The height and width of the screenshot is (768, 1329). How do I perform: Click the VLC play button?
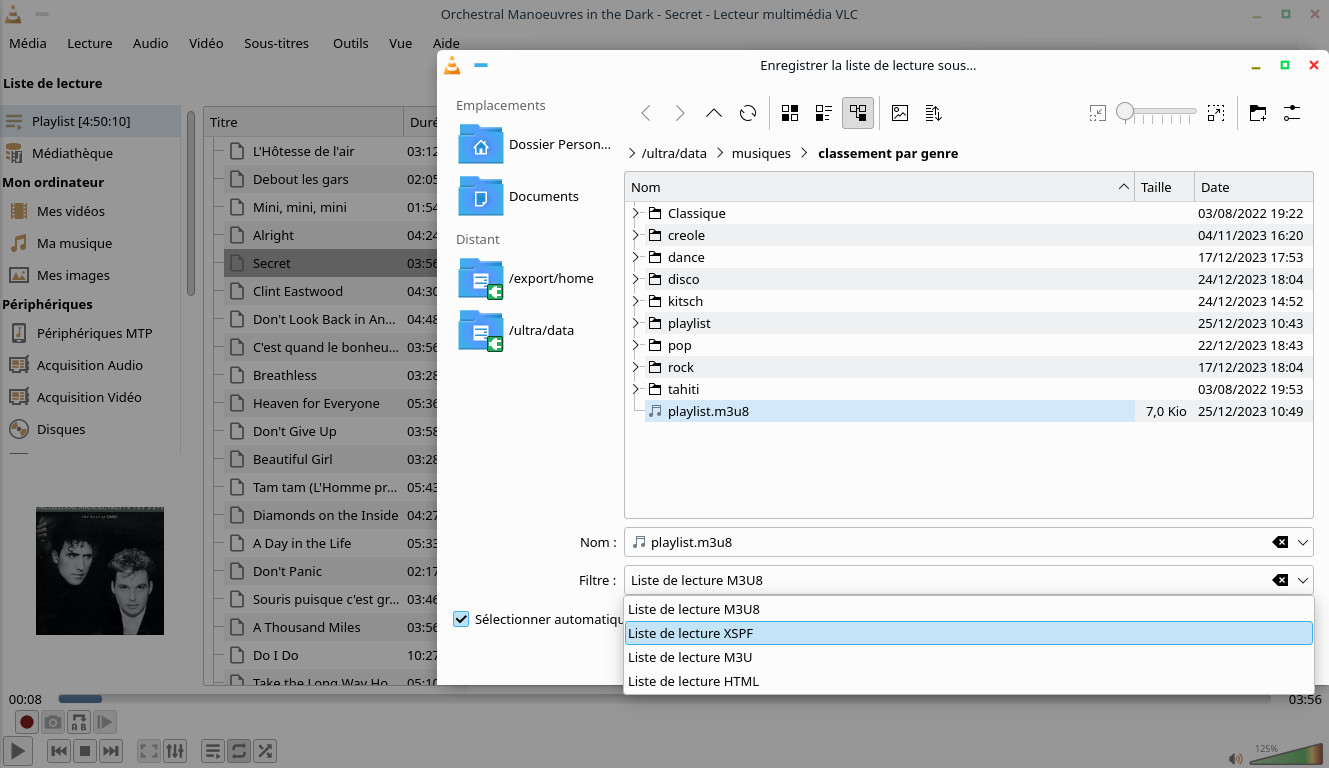click(x=18, y=750)
